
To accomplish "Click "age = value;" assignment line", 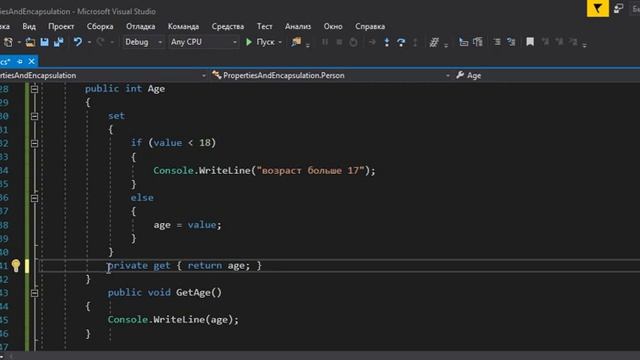I will point(187,225).
